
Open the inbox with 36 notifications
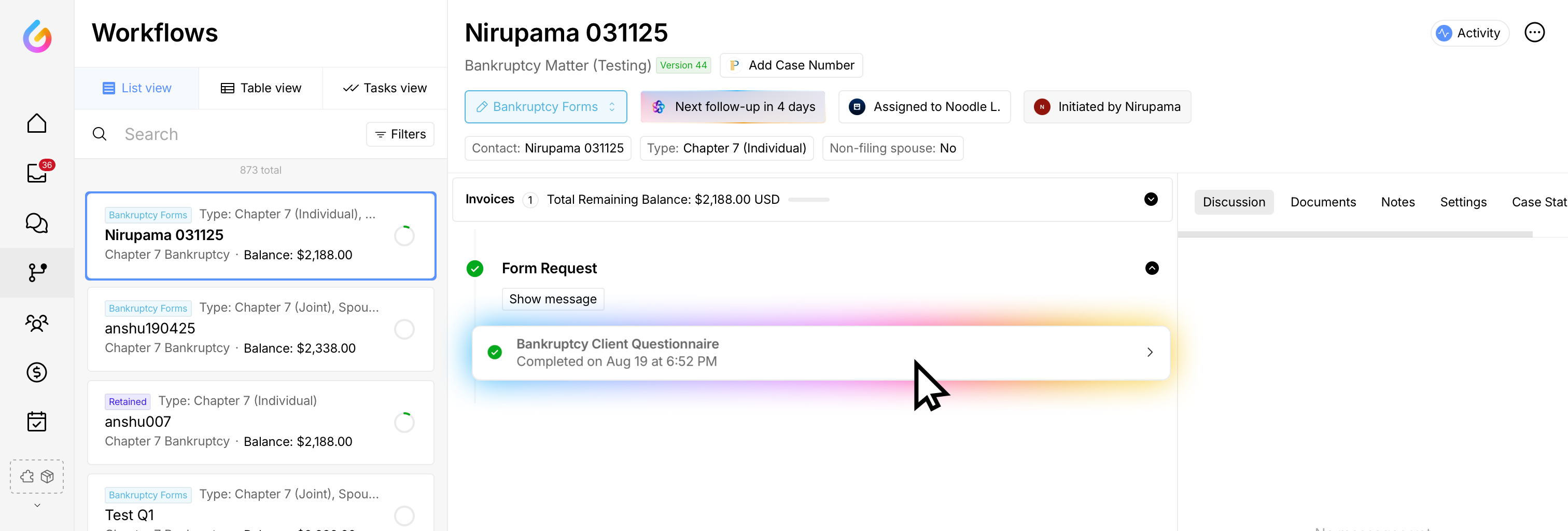point(36,174)
